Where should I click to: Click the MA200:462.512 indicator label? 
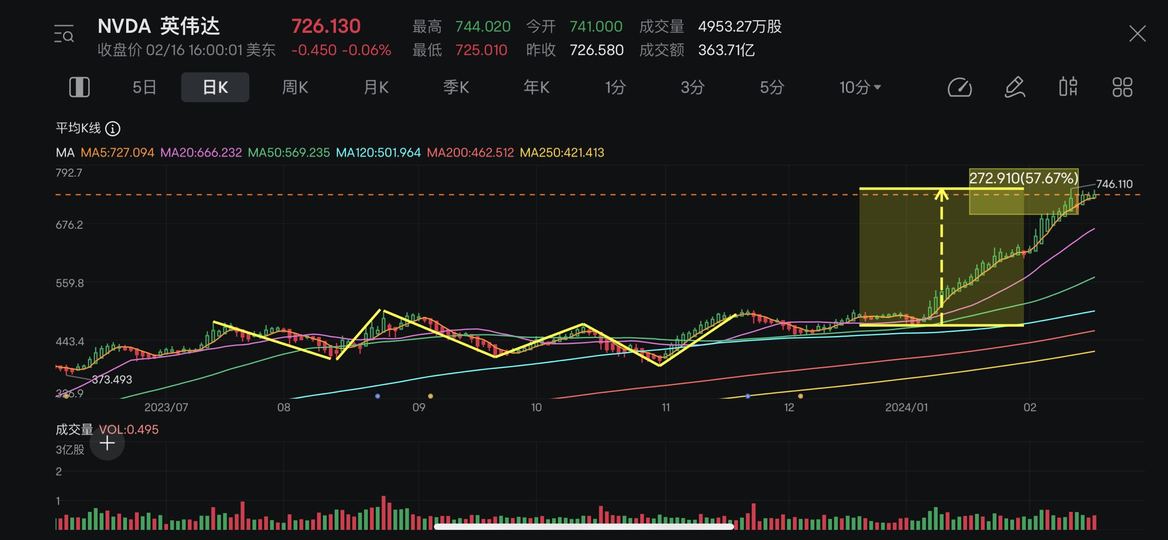471,153
